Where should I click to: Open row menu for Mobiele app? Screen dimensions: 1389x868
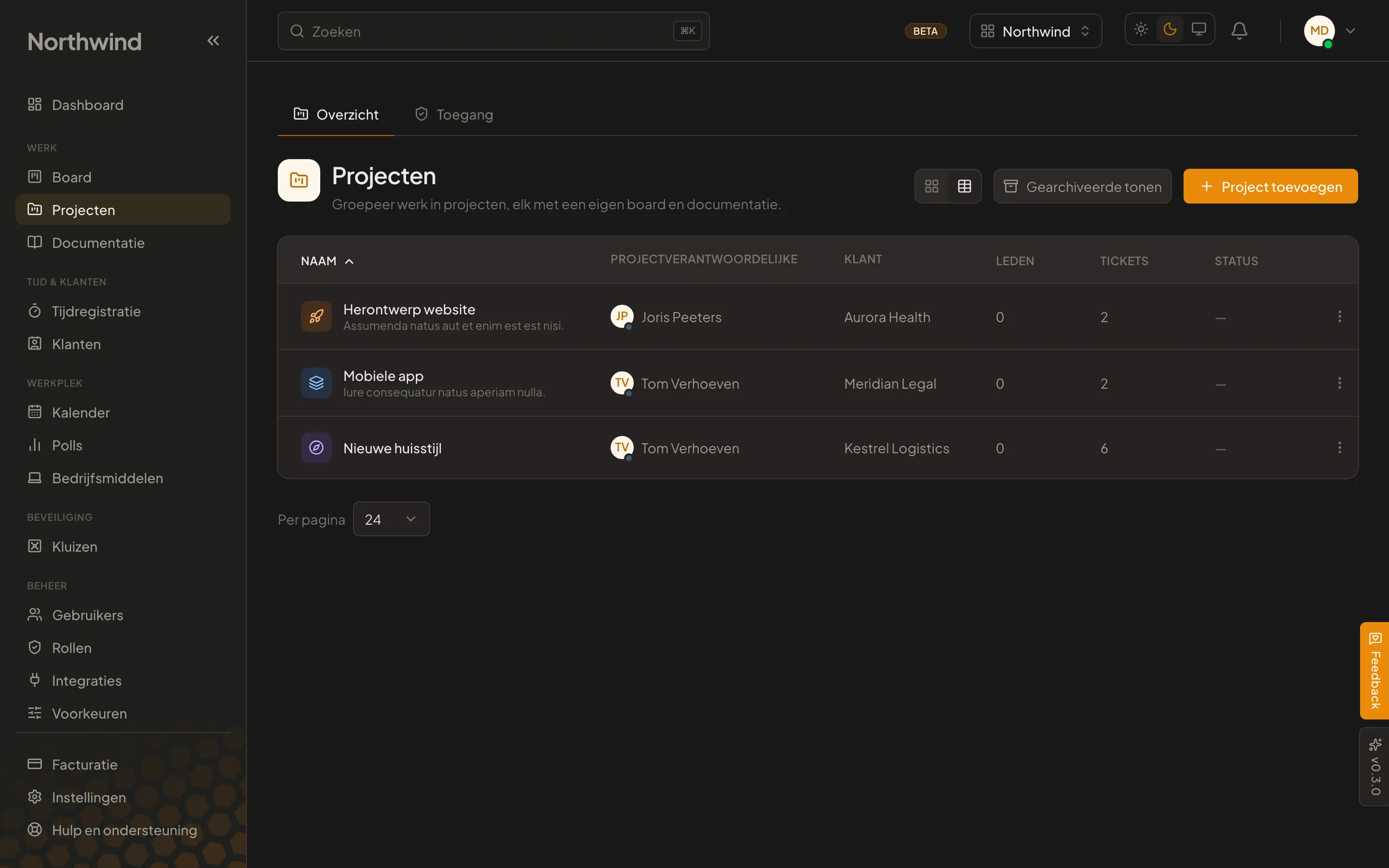[1340, 383]
